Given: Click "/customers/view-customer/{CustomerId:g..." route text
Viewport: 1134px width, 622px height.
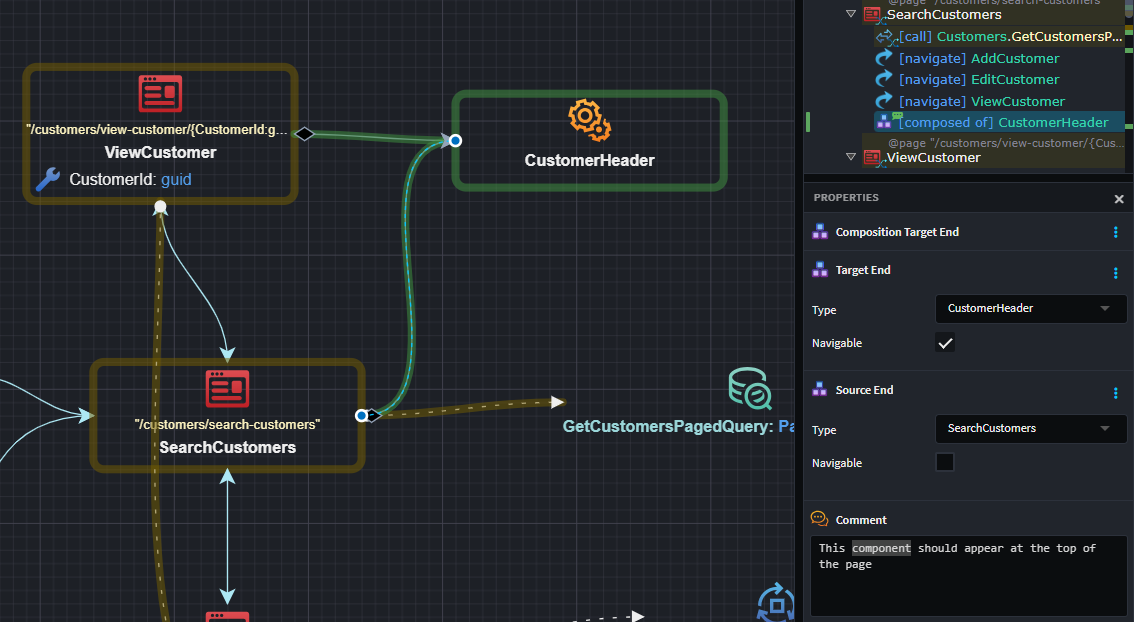Looking at the screenshot, I should [157, 130].
